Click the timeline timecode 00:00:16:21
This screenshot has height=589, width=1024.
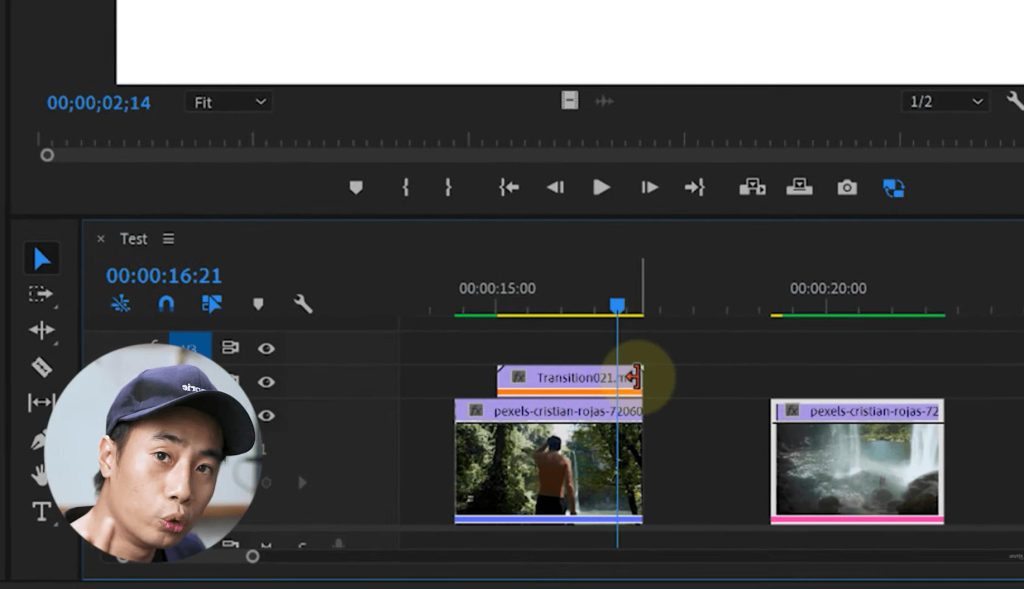[164, 276]
